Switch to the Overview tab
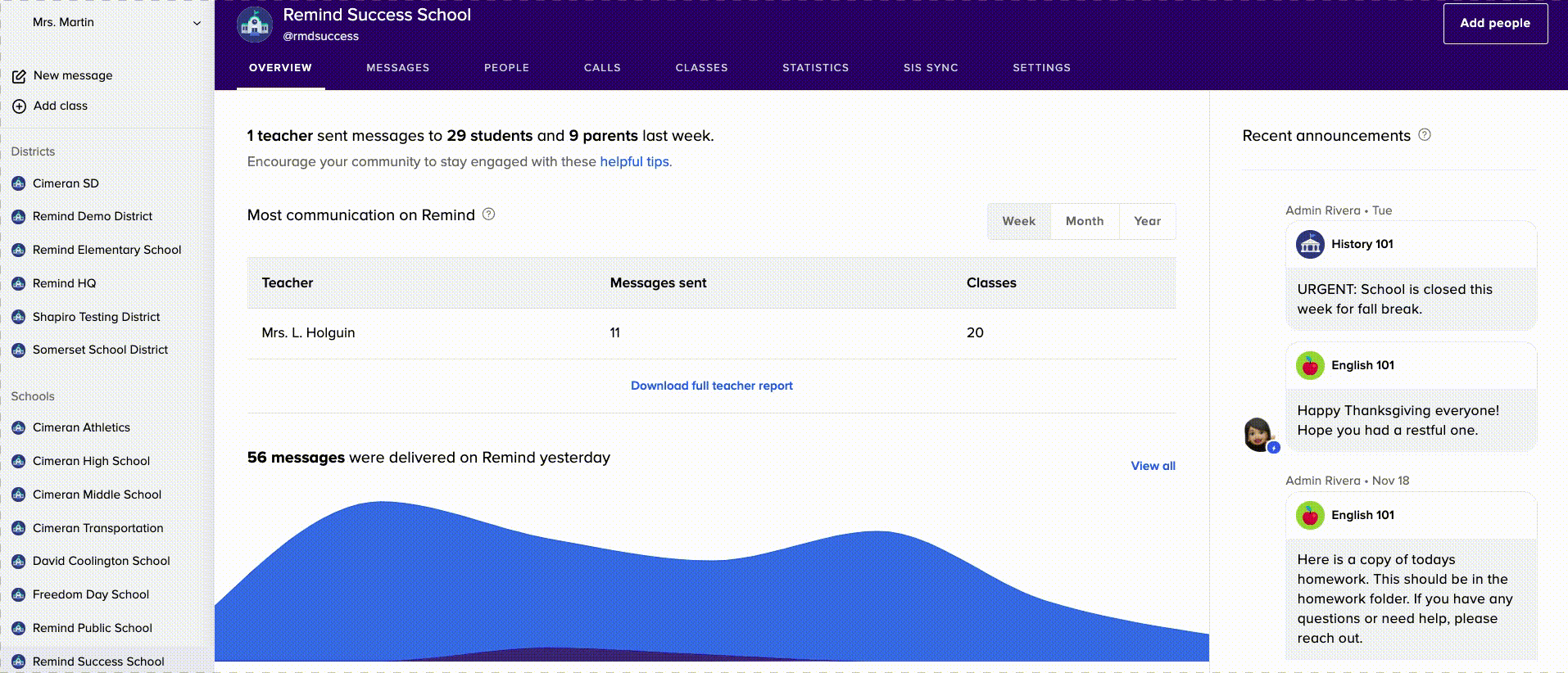 pyautogui.click(x=280, y=68)
